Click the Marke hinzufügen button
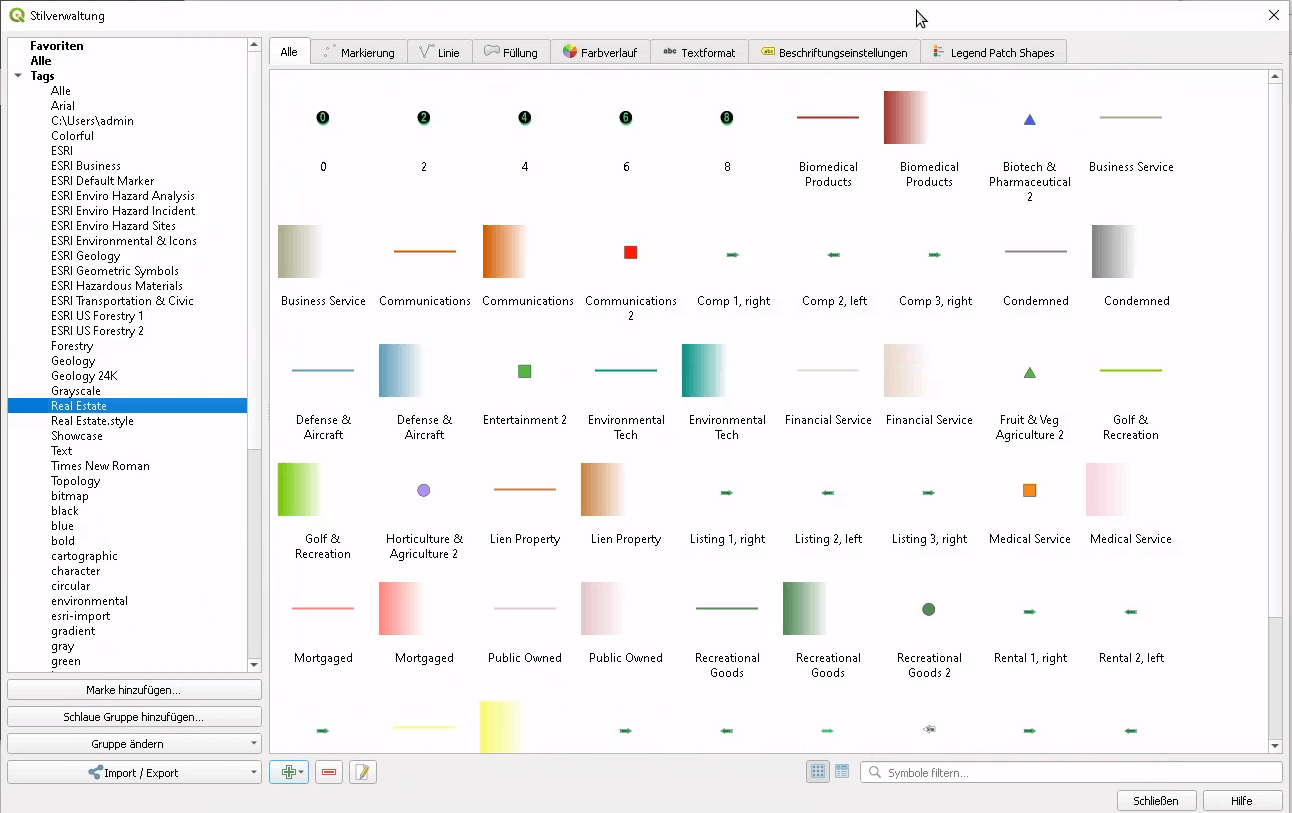Image resolution: width=1292 pixels, height=813 pixels. (134, 690)
